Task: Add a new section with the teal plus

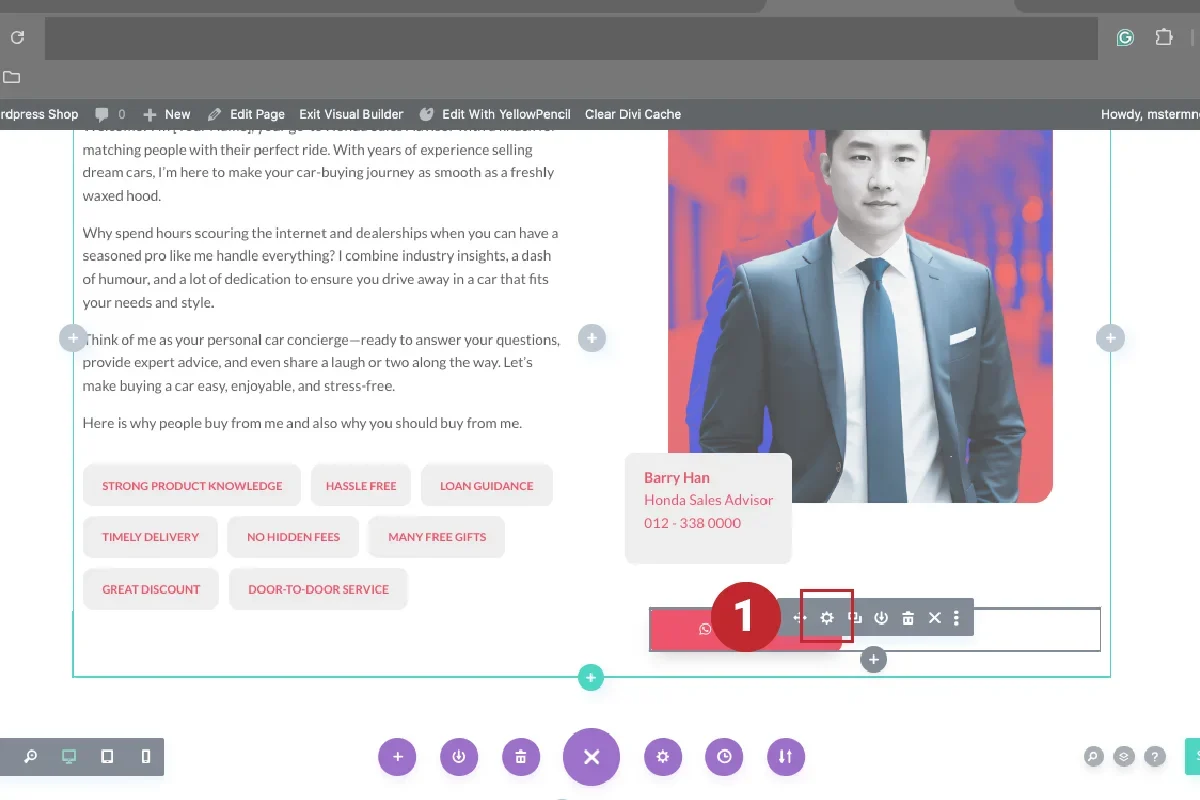Action: pos(590,677)
